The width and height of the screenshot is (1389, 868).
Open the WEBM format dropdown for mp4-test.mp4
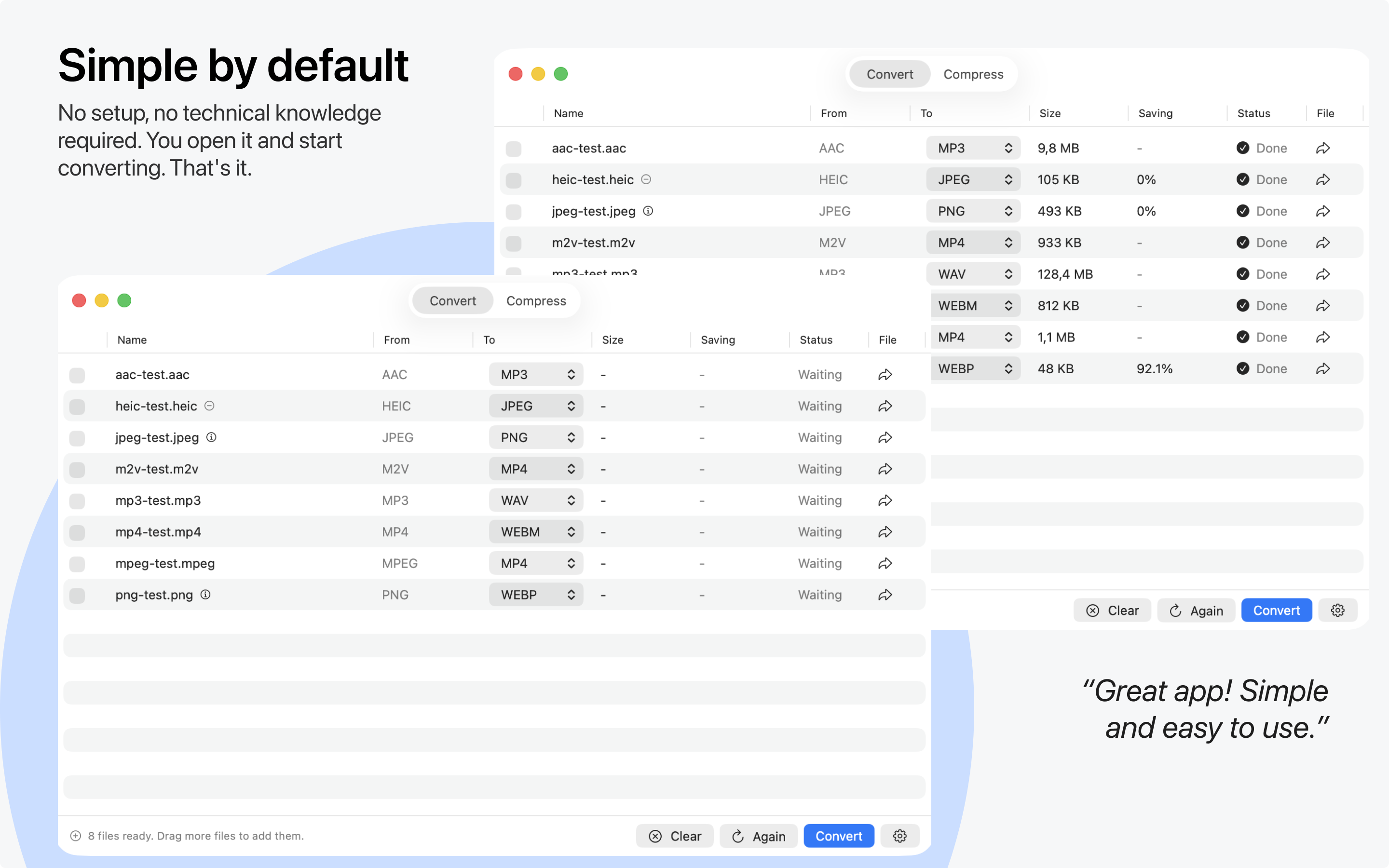coord(536,532)
